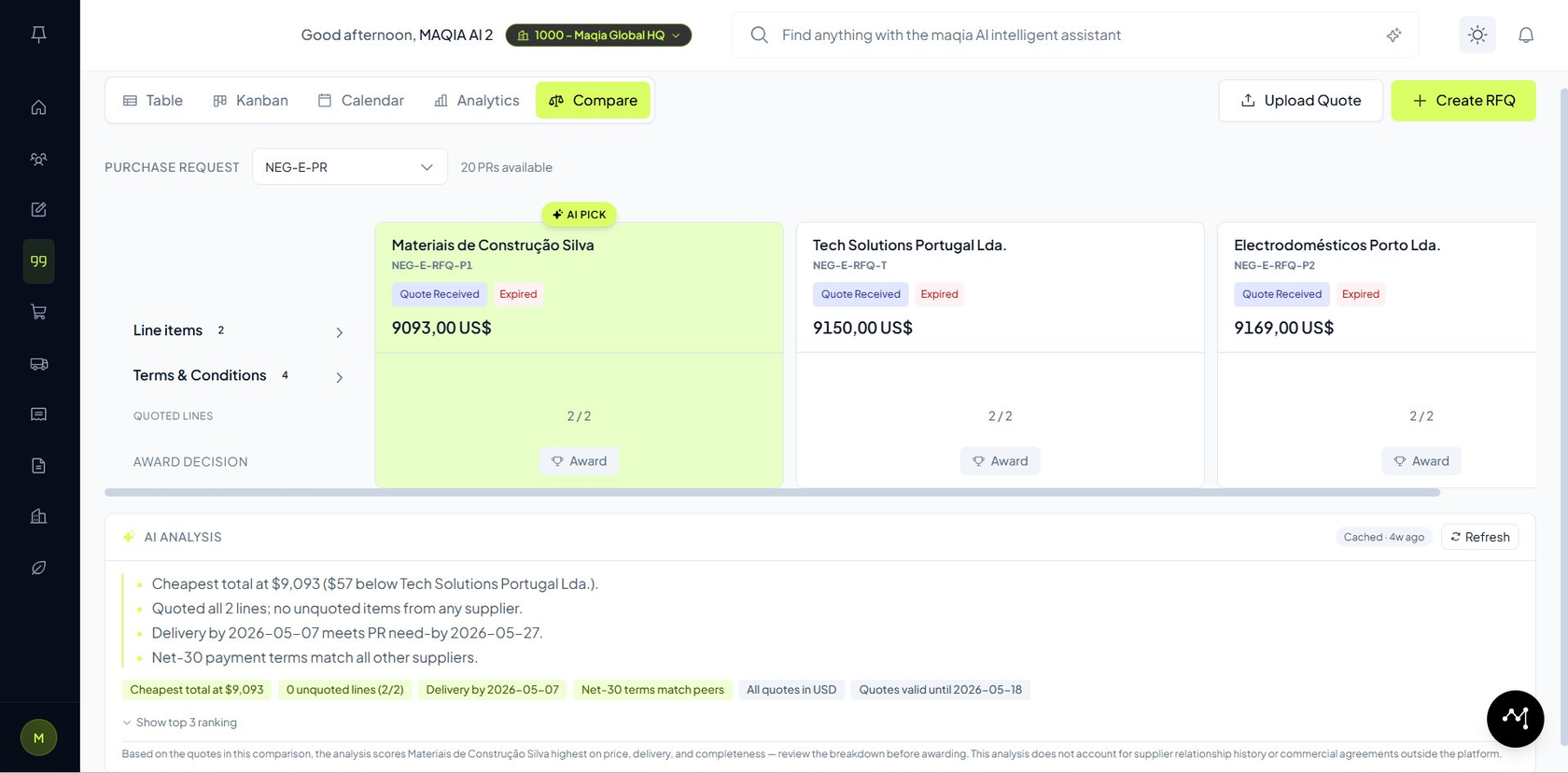This screenshot has height=773, width=1568.
Task: Refresh the AI analysis
Action: (x=1480, y=537)
